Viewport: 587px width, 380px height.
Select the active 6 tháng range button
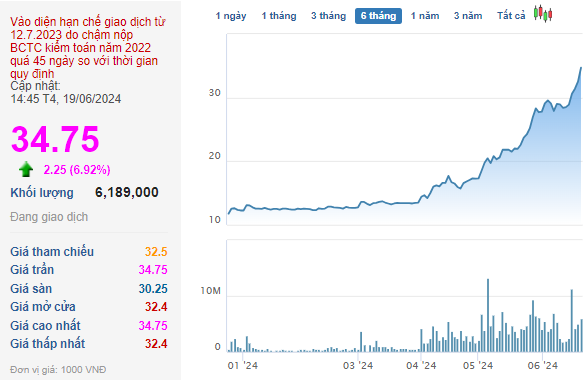pos(378,16)
